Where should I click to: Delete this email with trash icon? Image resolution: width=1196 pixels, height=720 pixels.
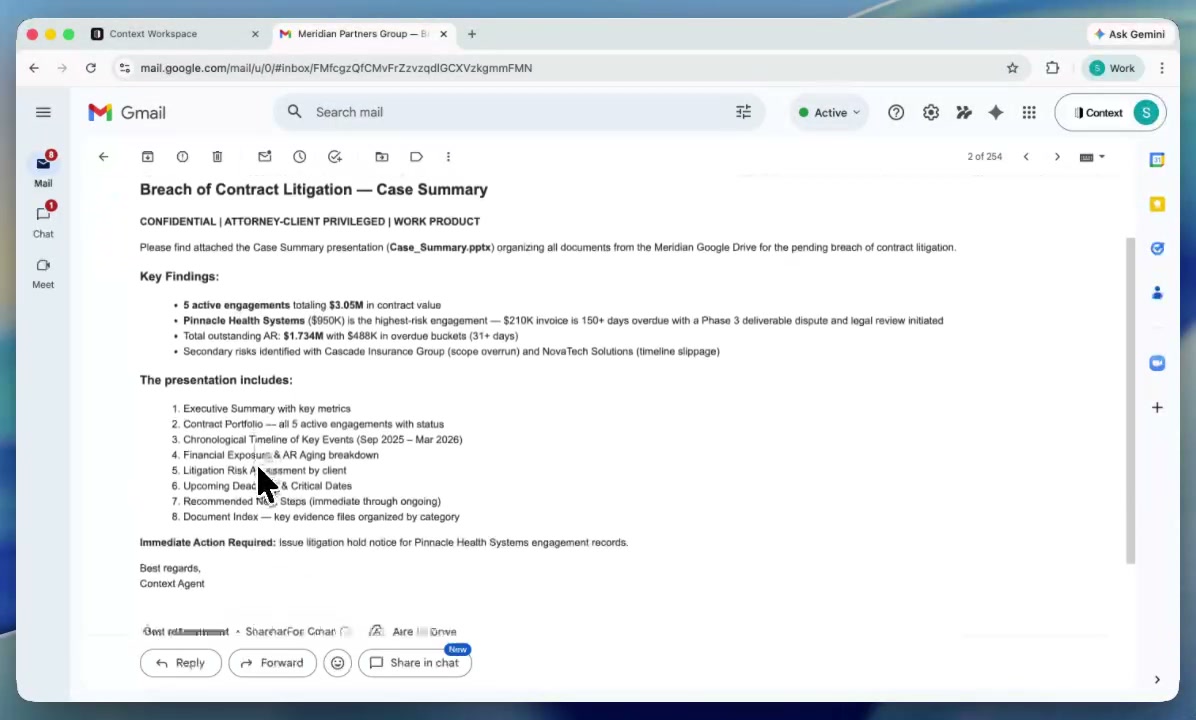click(x=217, y=156)
